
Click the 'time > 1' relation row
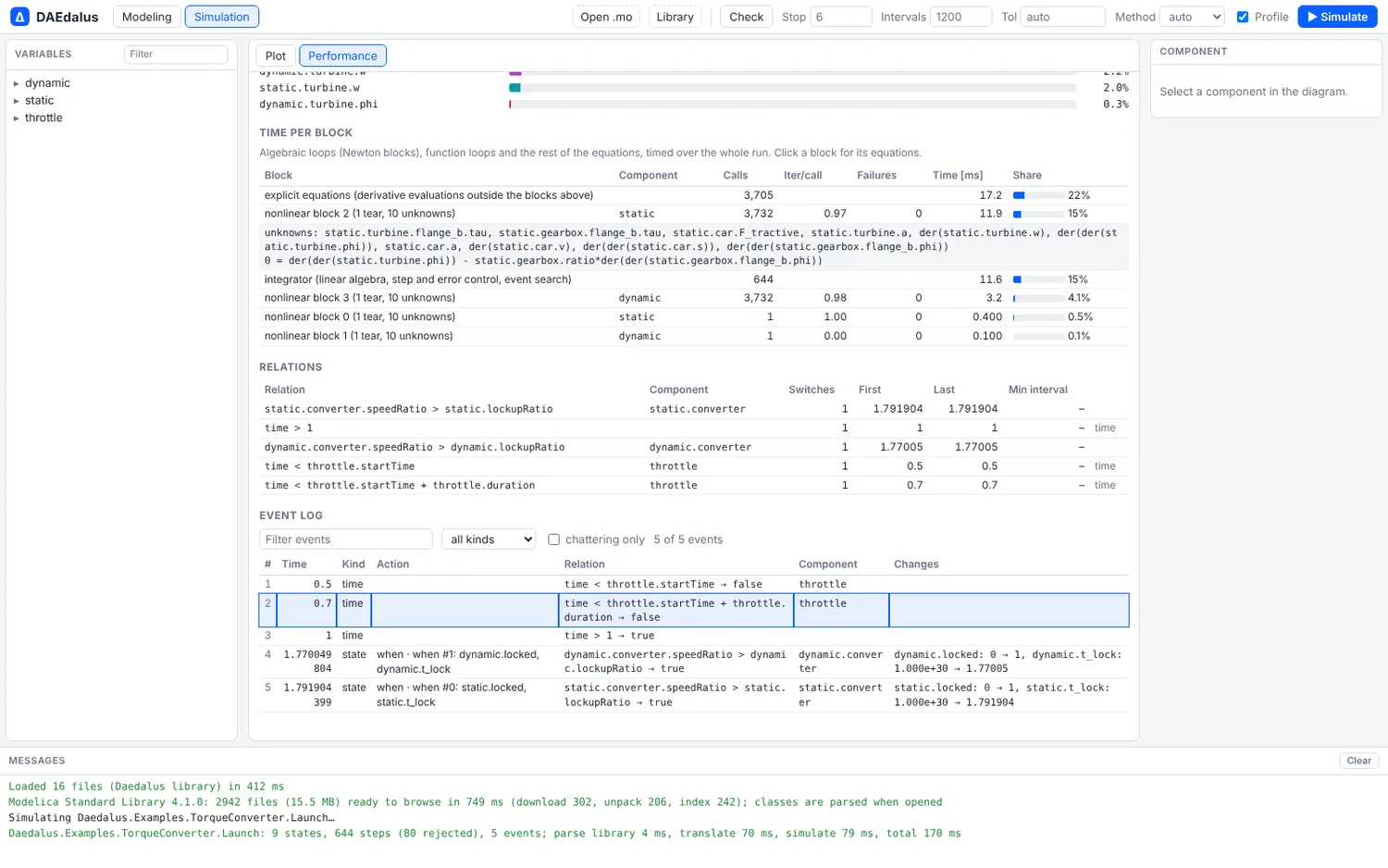click(693, 428)
